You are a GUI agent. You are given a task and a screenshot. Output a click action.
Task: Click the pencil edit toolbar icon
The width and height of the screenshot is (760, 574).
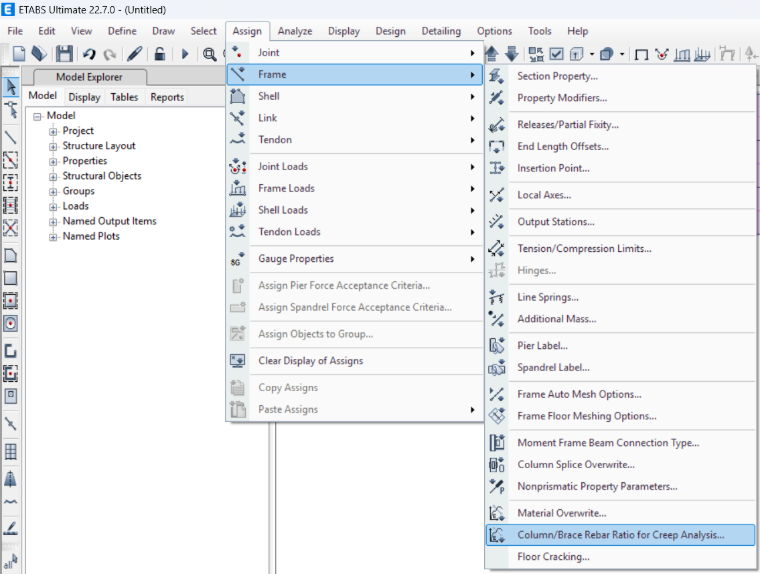[134, 53]
